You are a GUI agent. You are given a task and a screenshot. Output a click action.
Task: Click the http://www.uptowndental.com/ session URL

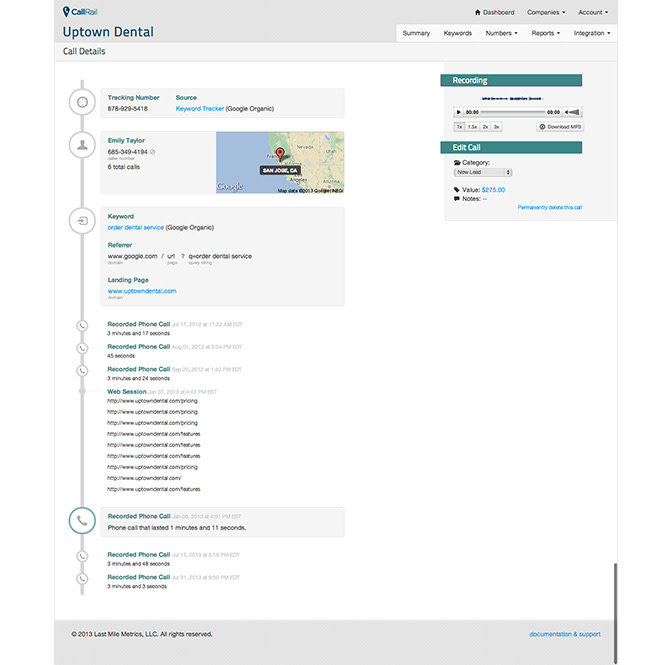144,478
